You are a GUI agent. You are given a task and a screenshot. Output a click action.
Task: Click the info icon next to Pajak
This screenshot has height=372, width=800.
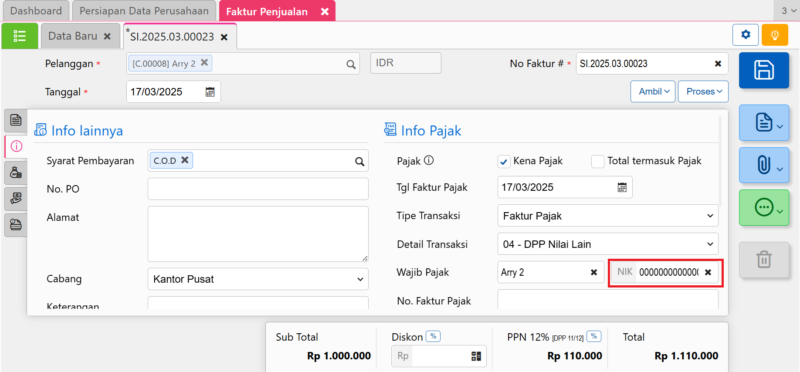click(x=429, y=161)
